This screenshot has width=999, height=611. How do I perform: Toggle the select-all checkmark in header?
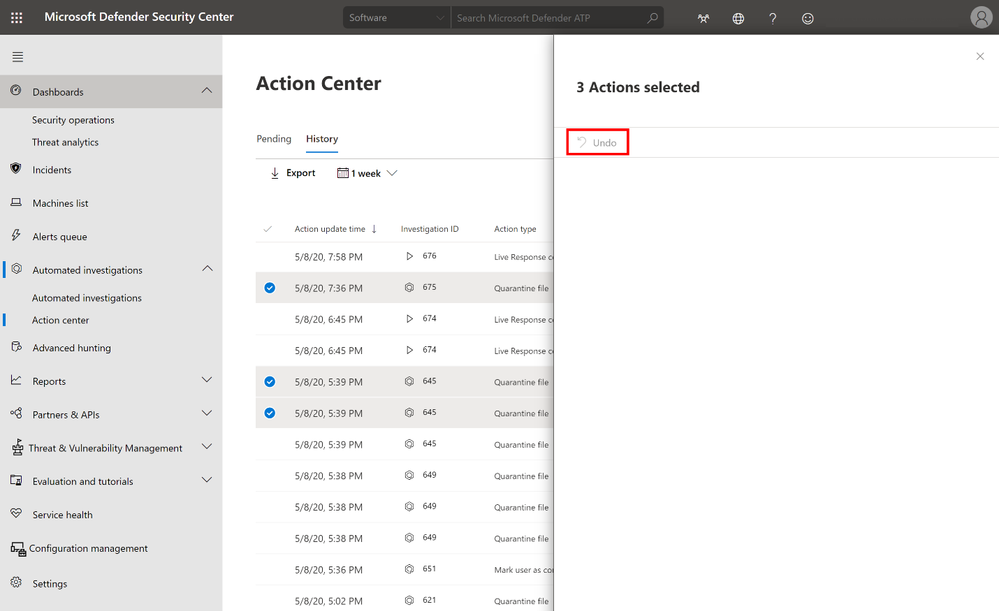coord(268,229)
